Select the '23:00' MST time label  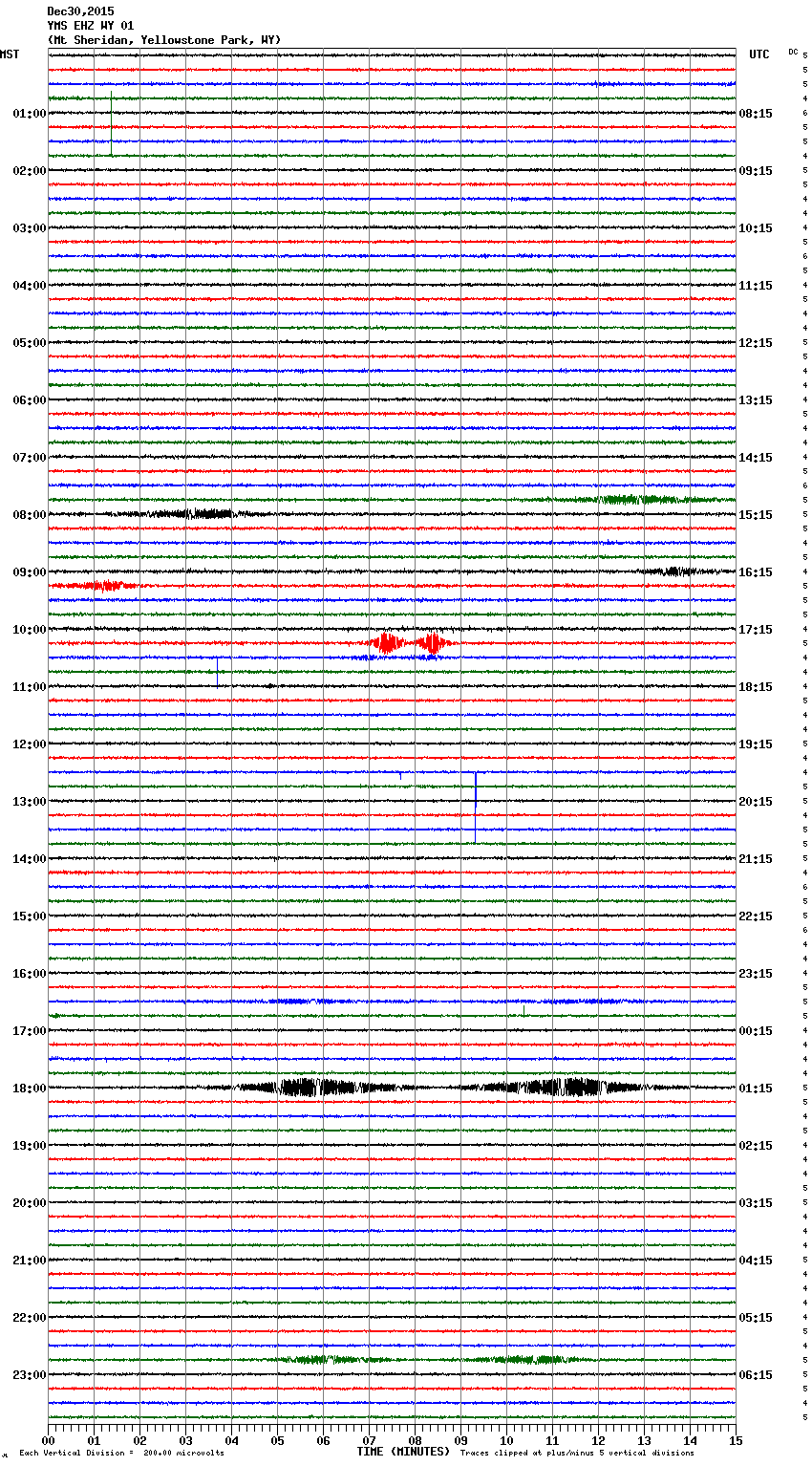(30, 1375)
